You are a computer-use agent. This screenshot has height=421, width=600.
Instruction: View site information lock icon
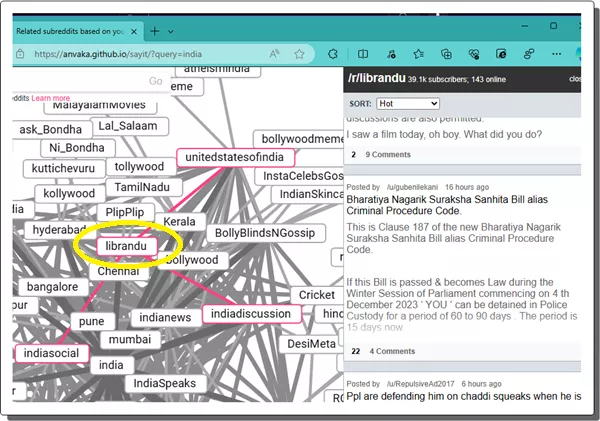tap(20, 54)
